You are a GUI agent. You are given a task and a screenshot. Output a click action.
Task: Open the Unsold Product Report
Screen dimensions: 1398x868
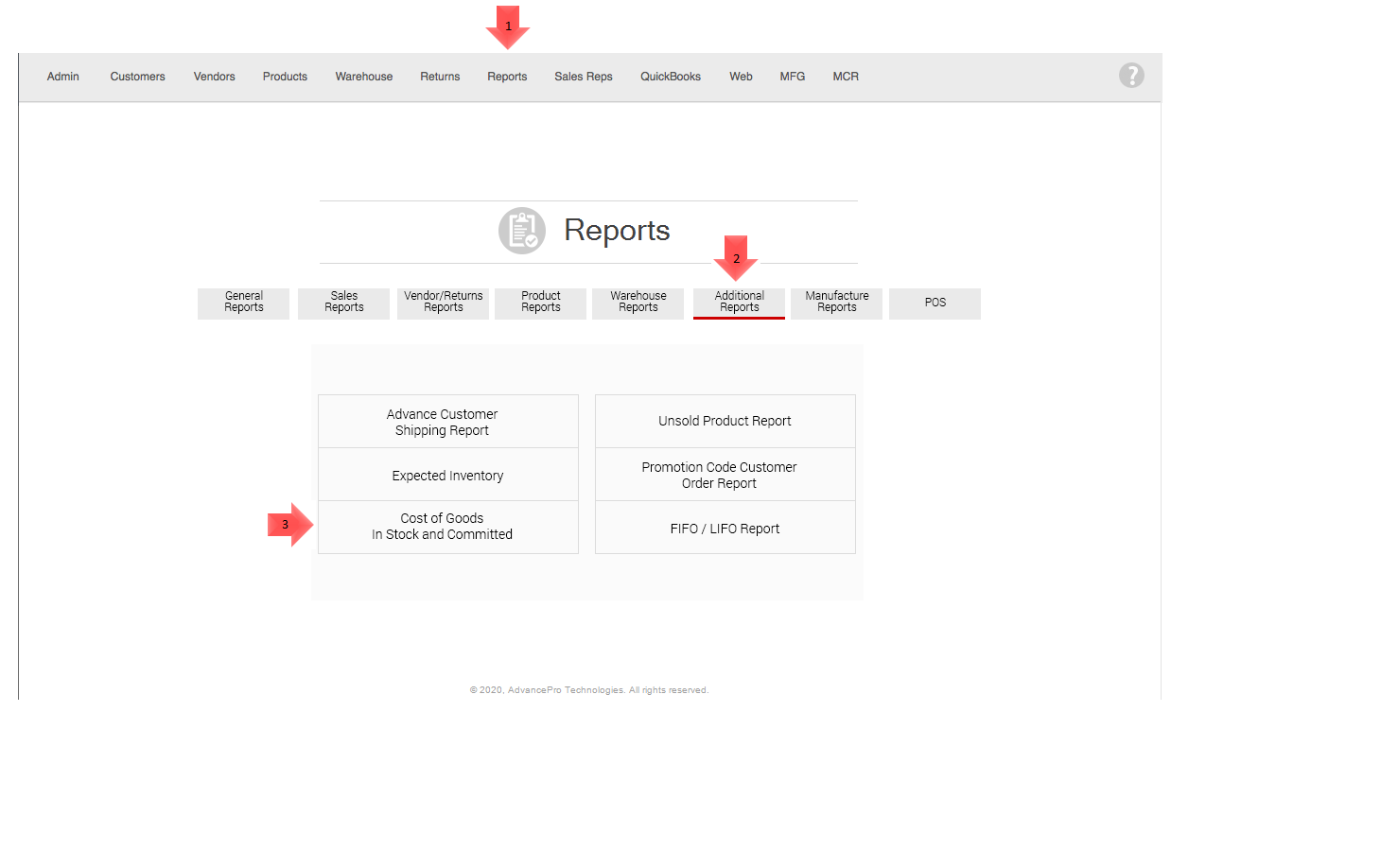point(725,422)
